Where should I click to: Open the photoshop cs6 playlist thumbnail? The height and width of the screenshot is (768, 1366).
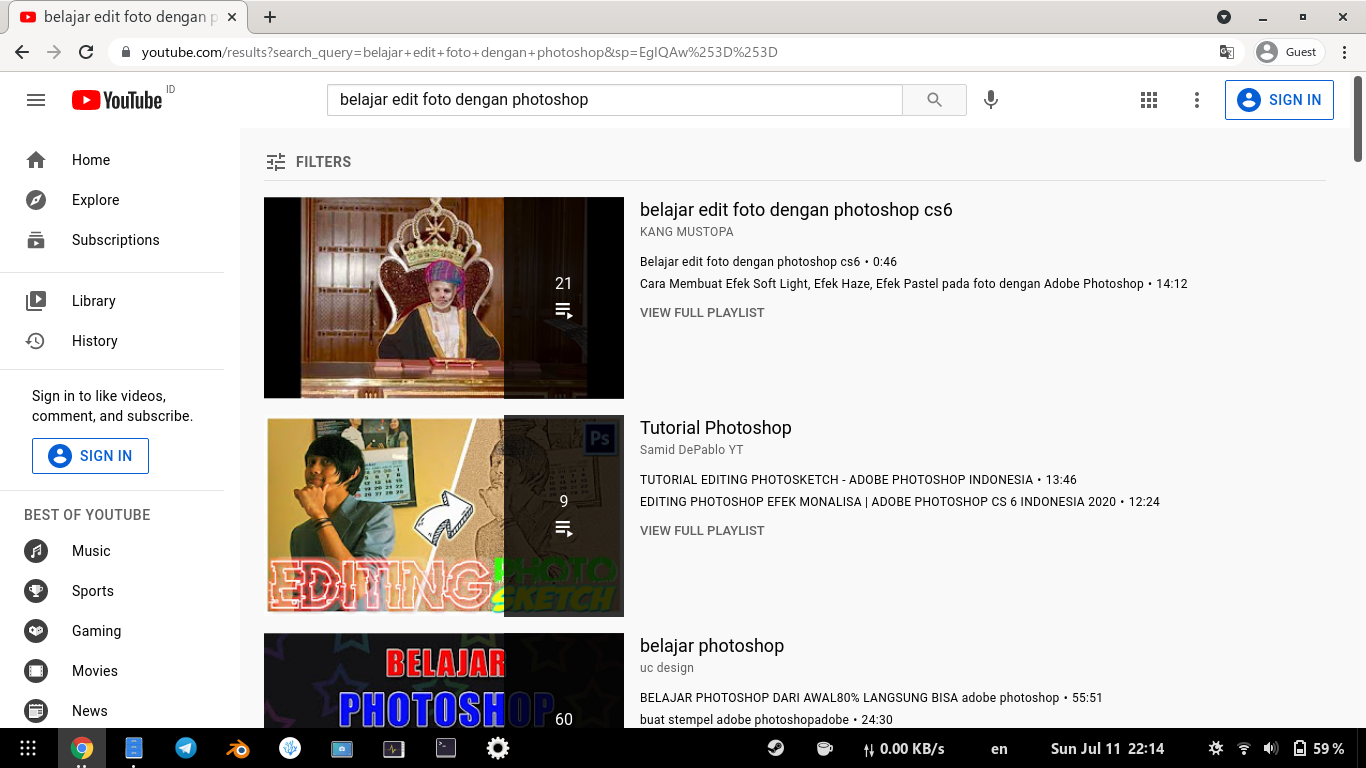(x=443, y=298)
